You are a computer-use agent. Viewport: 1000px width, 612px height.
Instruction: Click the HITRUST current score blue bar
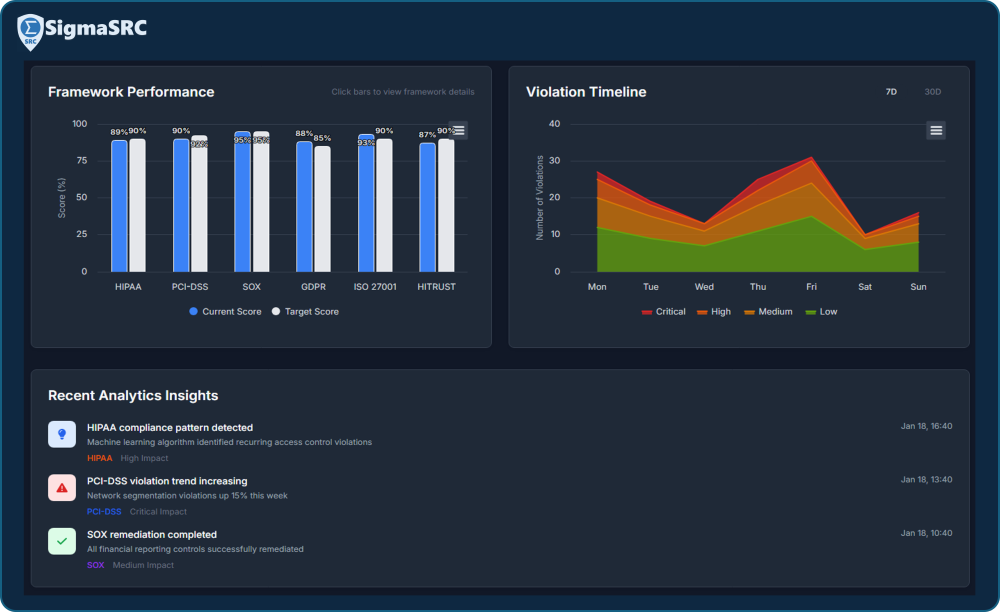pyautogui.click(x=427, y=207)
